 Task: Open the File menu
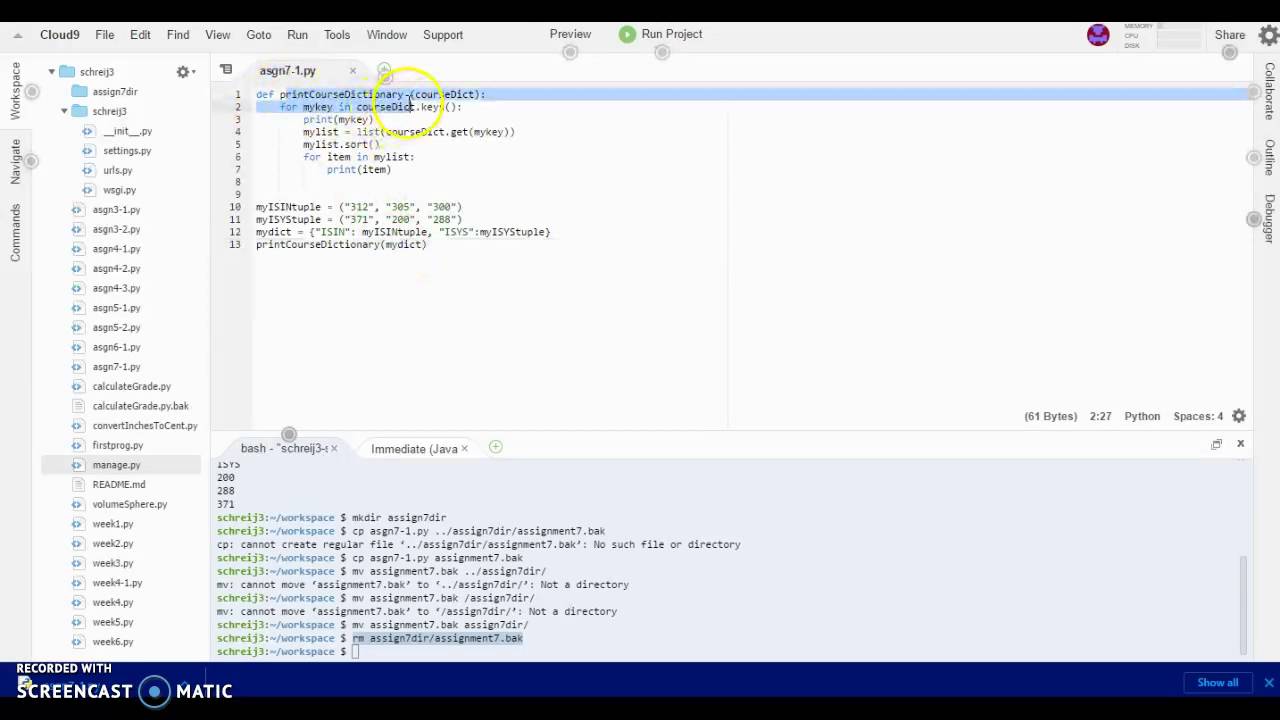tap(104, 35)
